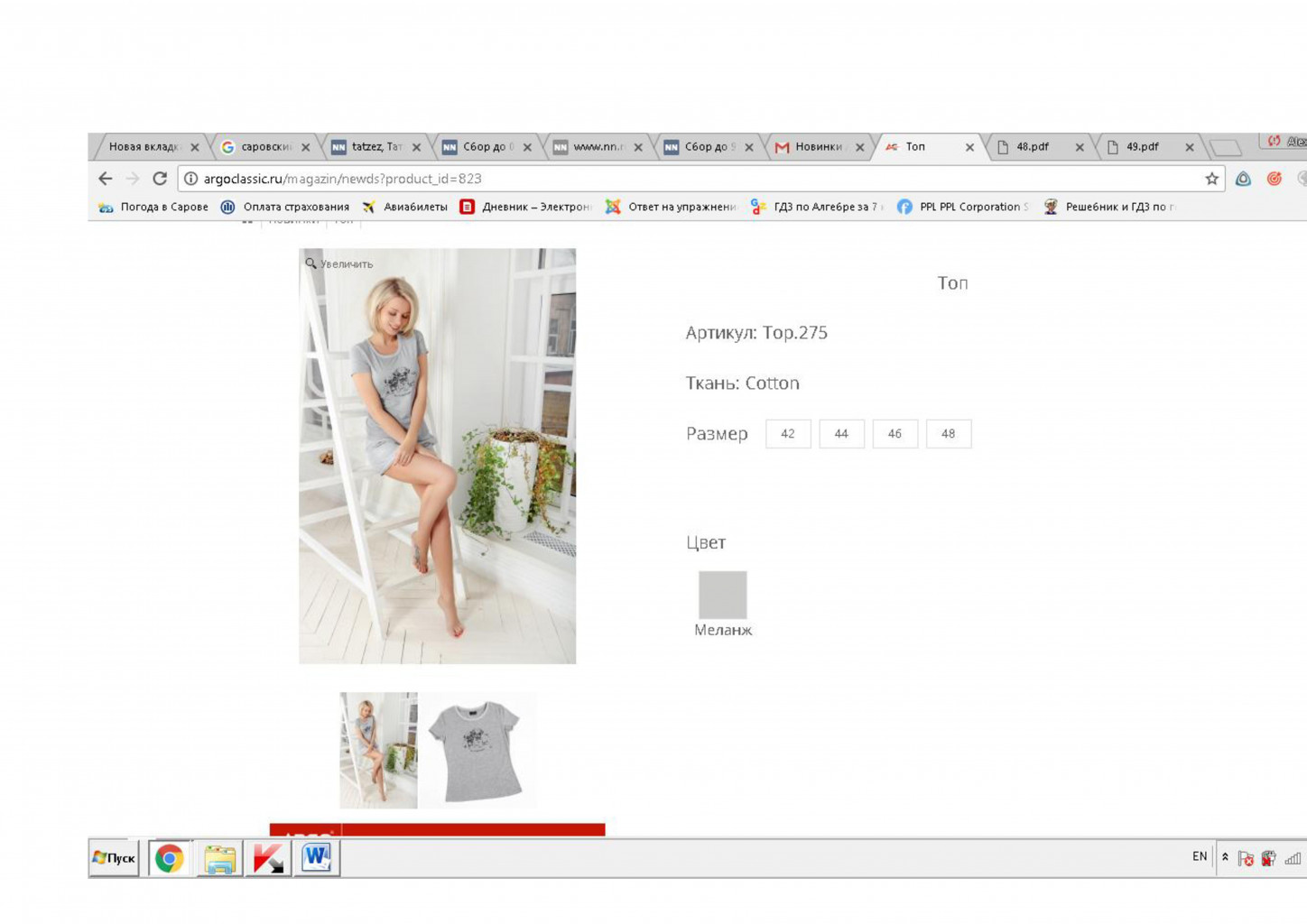Open Microsoft Word from the taskbar

(x=317, y=858)
